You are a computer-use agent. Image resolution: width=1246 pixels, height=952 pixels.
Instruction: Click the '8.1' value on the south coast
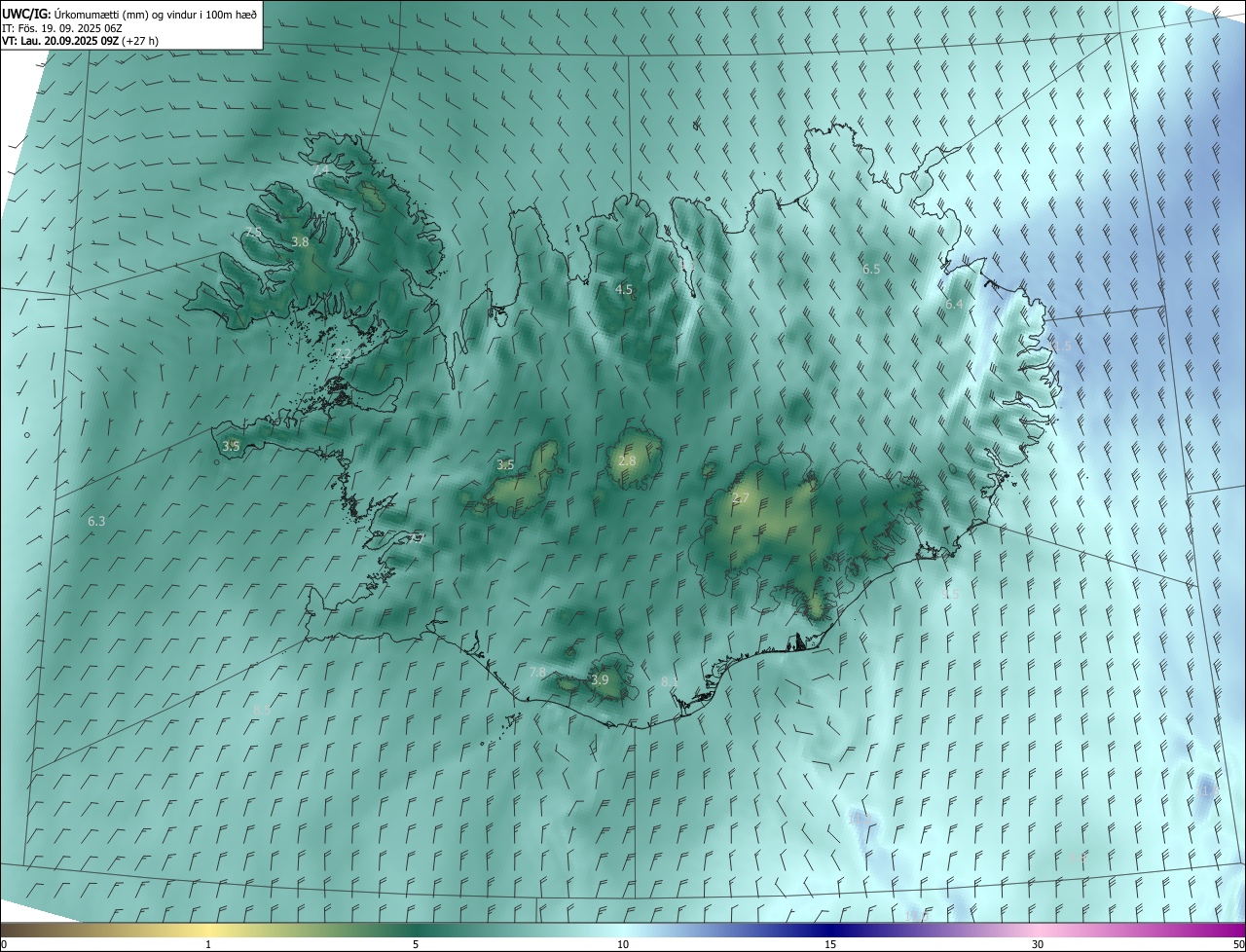click(x=670, y=682)
